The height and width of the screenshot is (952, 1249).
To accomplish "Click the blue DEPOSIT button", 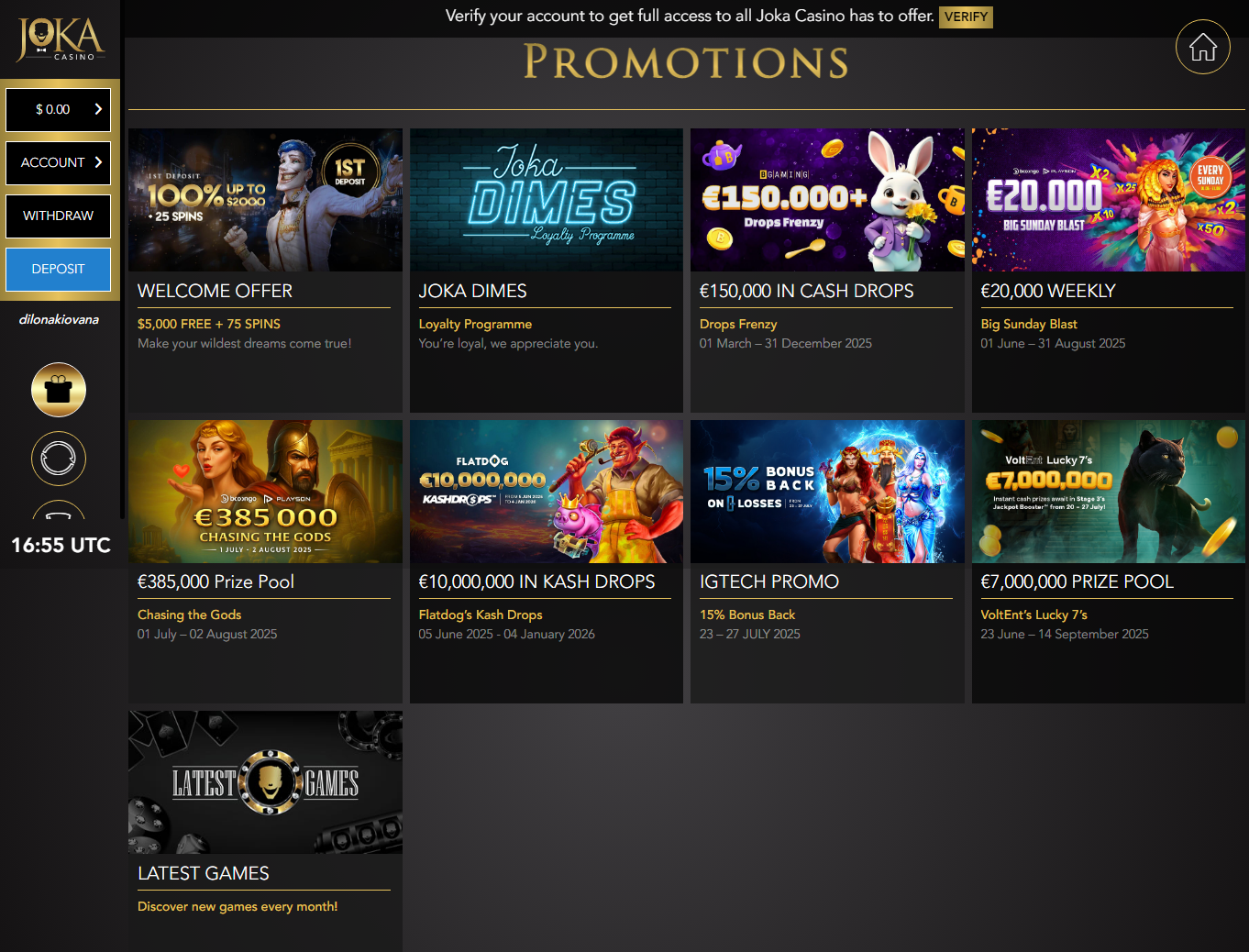I will (x=59, y=269).
